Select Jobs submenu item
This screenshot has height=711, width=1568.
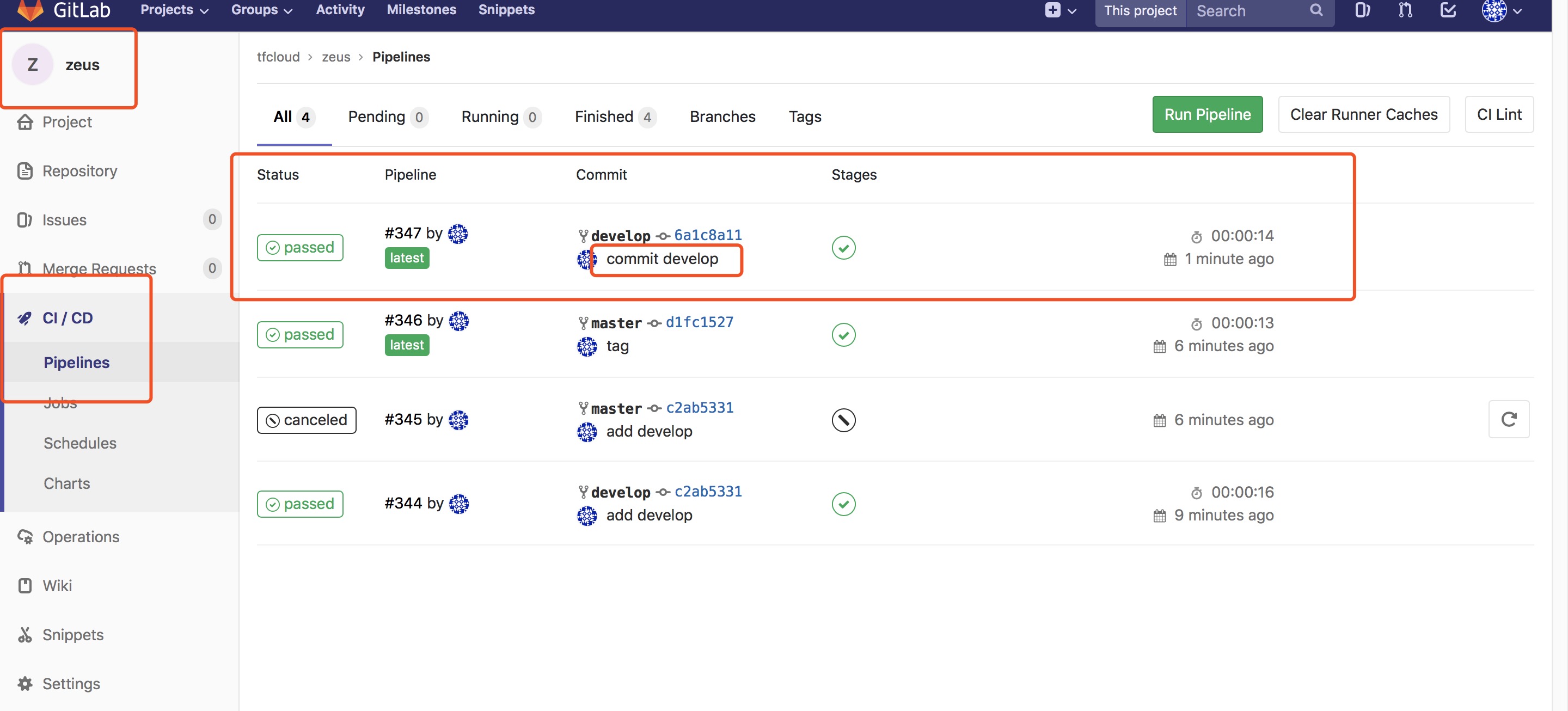(60, 403)
